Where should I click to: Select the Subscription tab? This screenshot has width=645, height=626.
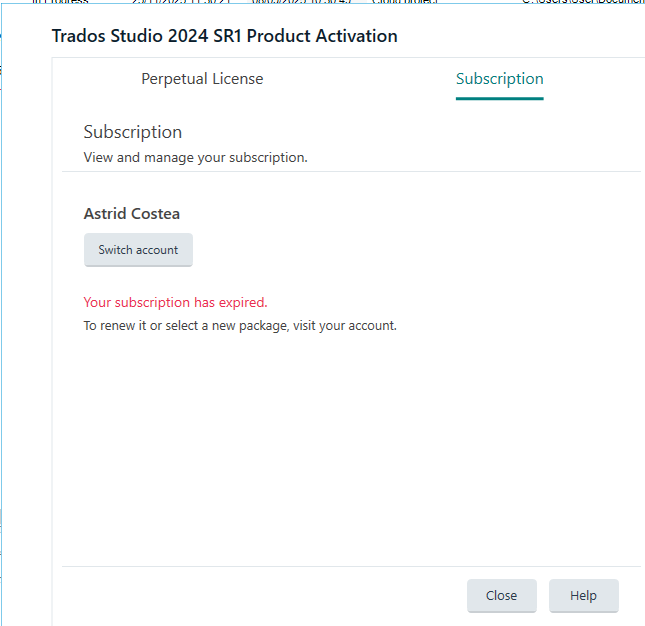click(x=499, y=79)
